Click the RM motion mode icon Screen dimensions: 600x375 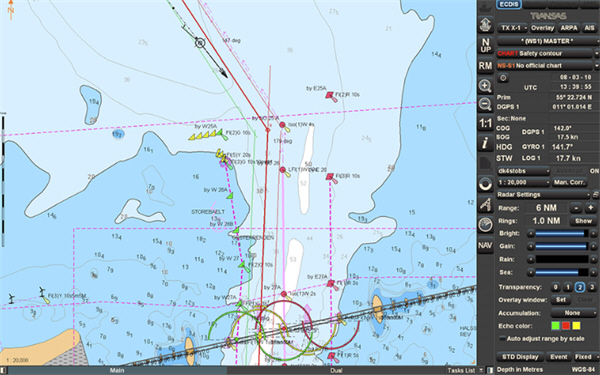485,66
